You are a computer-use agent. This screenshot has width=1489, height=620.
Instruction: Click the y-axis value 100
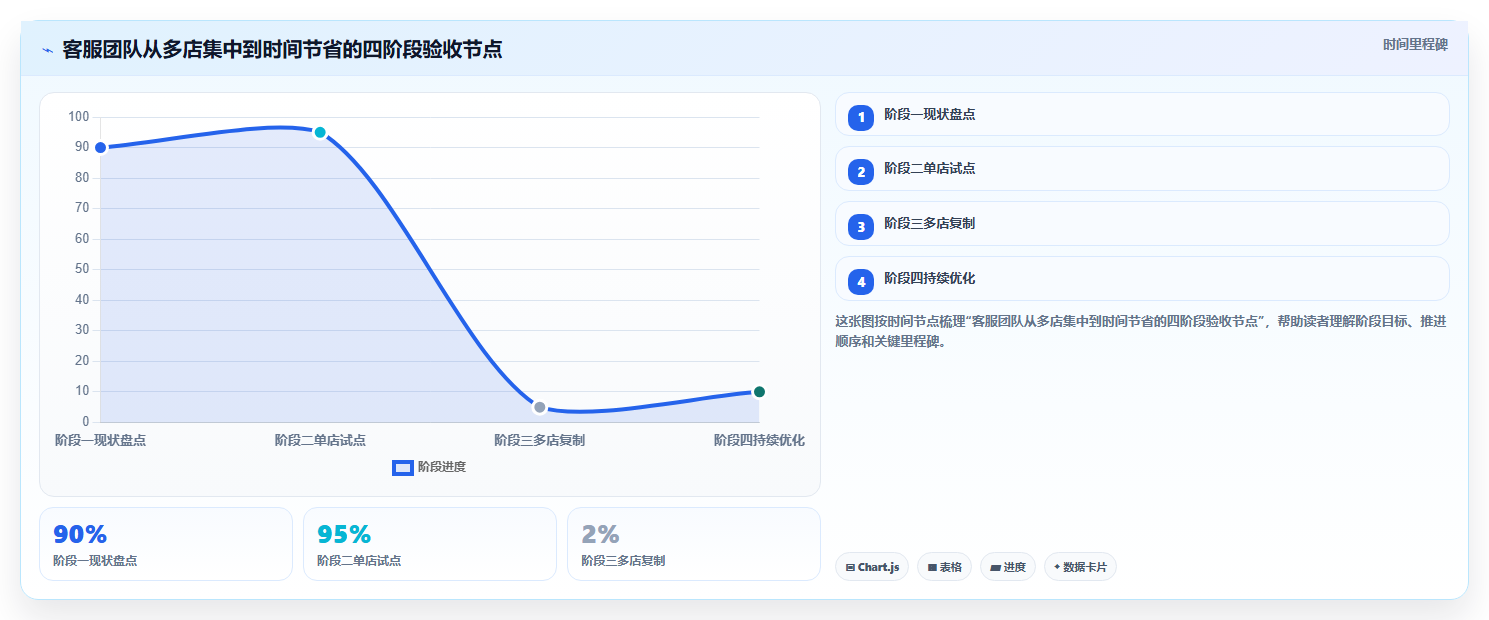click(79, 117)
